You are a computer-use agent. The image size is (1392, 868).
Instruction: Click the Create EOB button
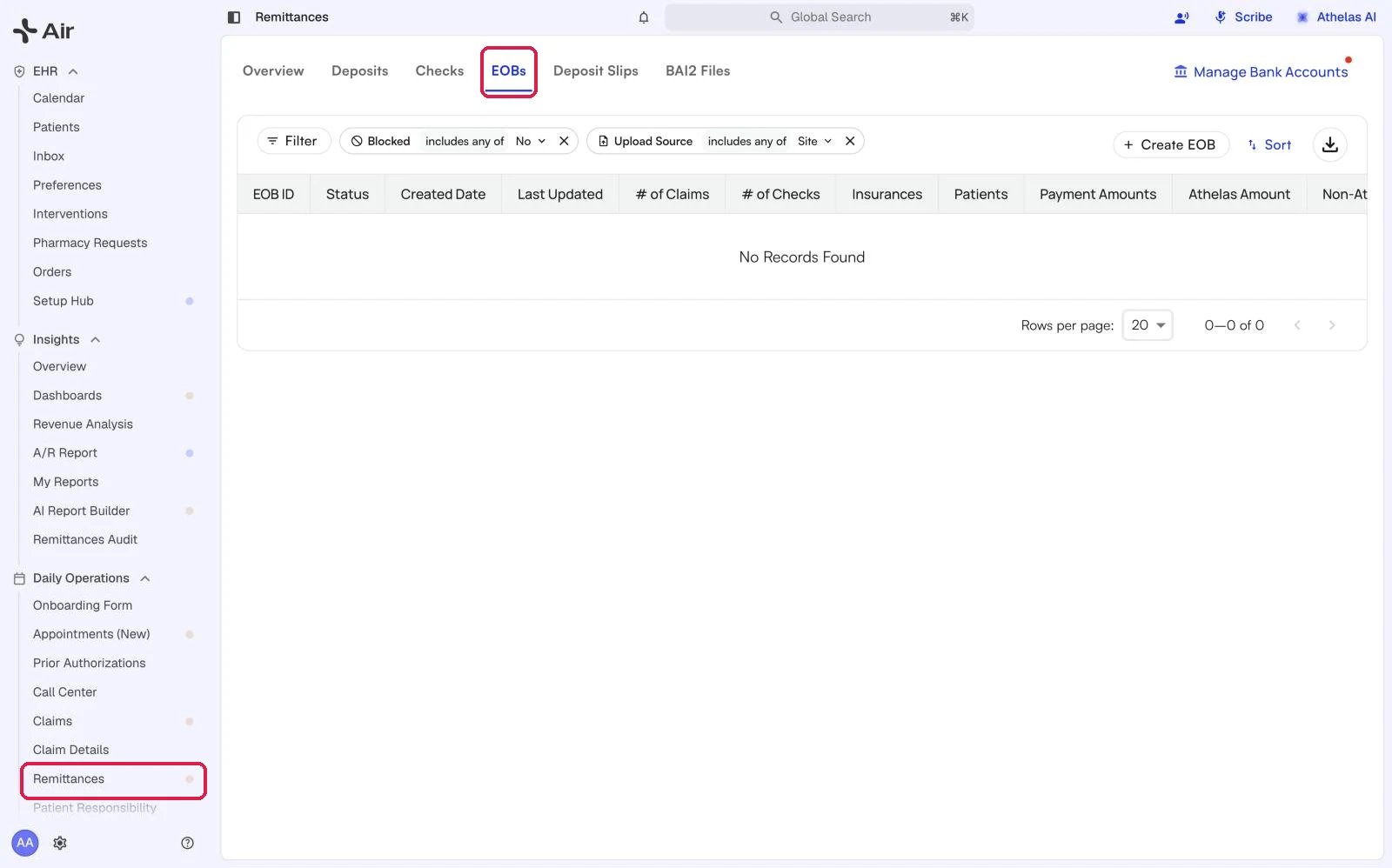[x=1171, y=144]
